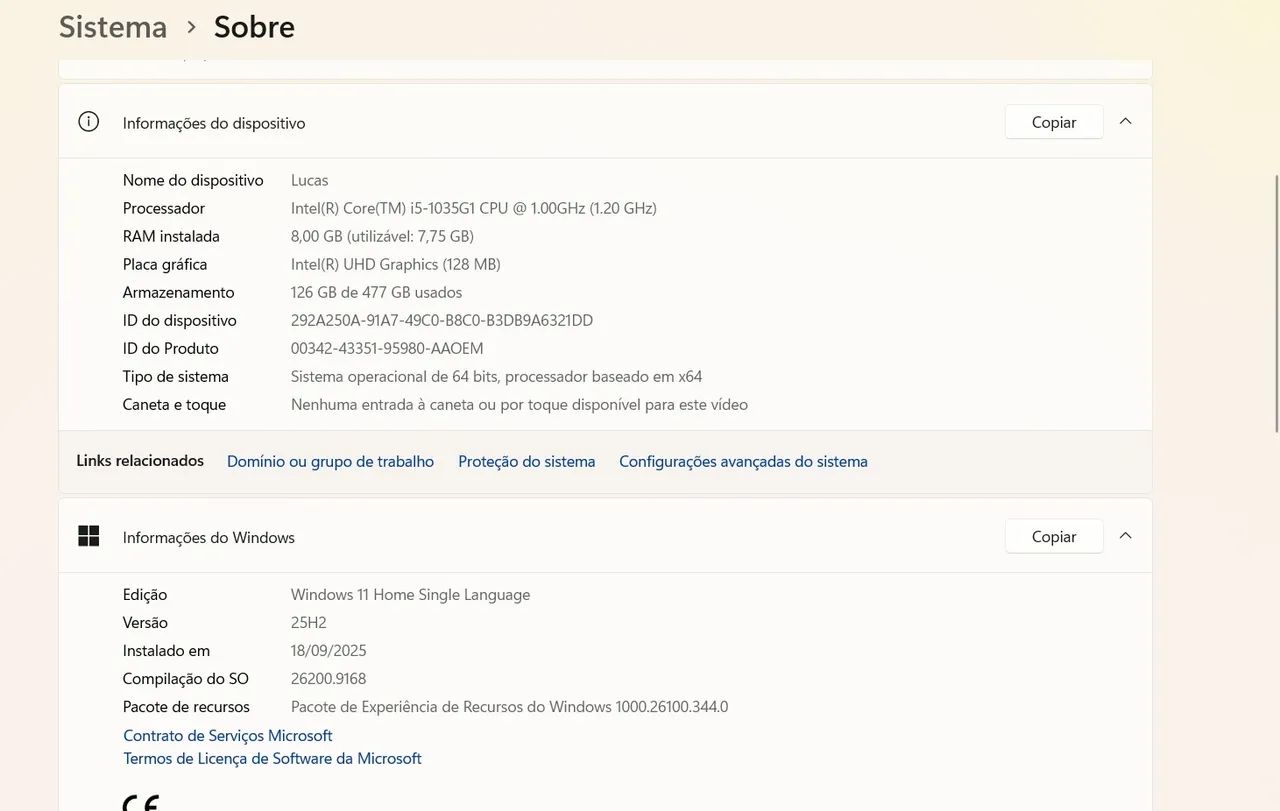Image resolution: width=1280 pixels, height=811 pixels.
Task: Click the Nenhuma entrada à caneta value
Action: (x=519, y=404)
